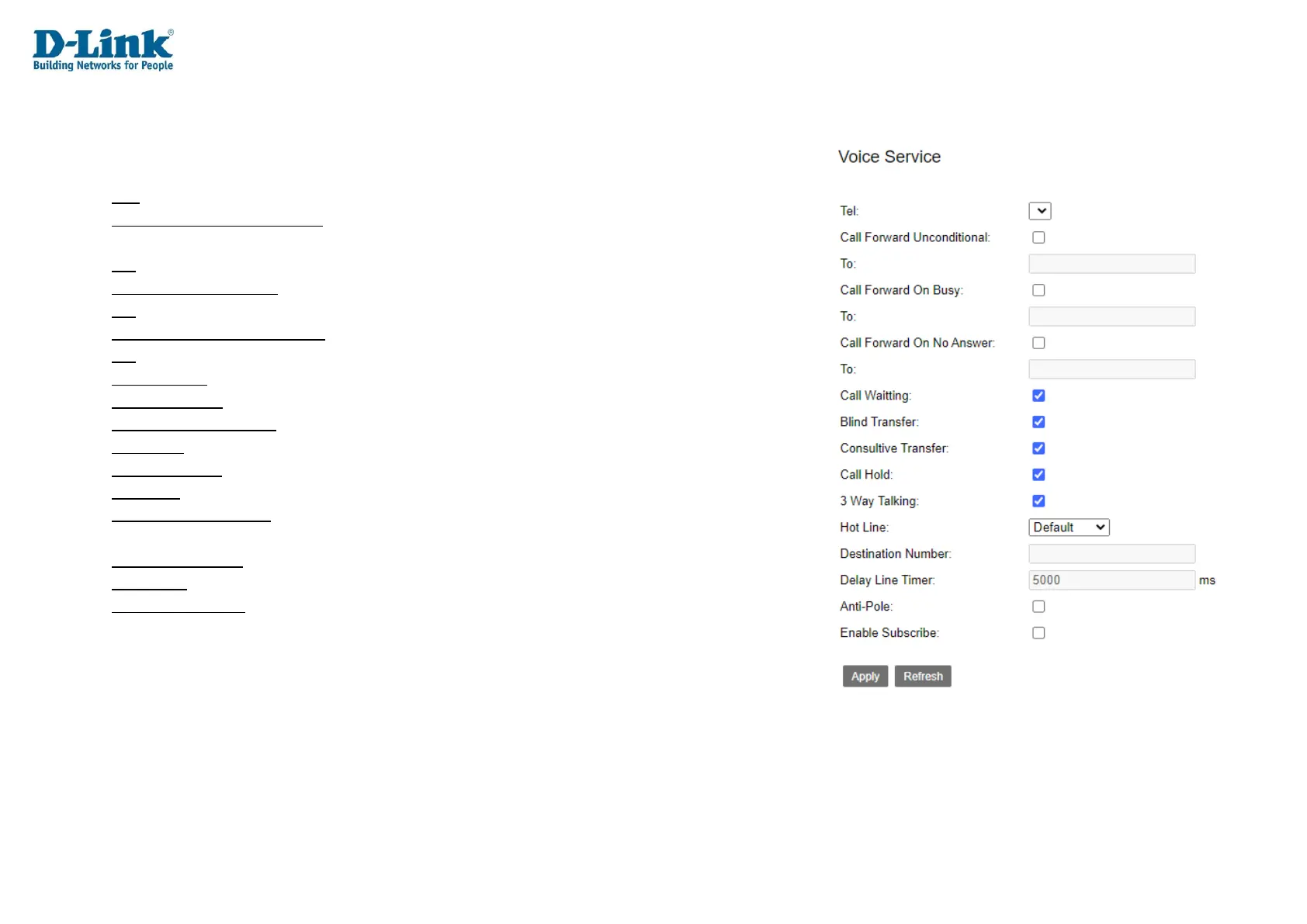Enable Call Forward Unconditional checkbox
Screen dimensions: 1307x924
point(1038,237)
